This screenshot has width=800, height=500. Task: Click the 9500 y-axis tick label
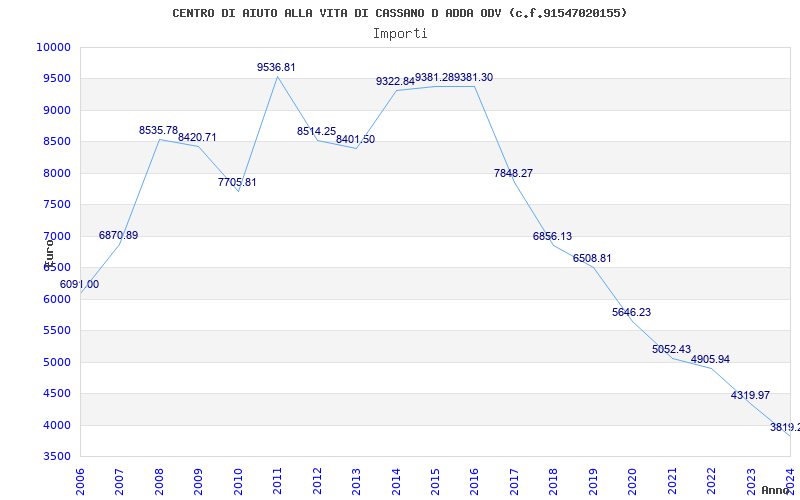point(56,79)
